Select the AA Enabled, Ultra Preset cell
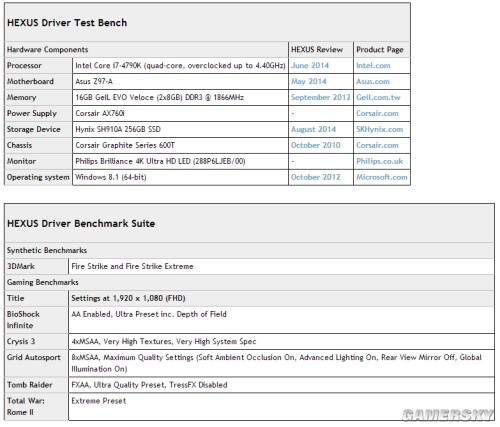This screenshot has height=427, width=500. [x=281, y=320]
